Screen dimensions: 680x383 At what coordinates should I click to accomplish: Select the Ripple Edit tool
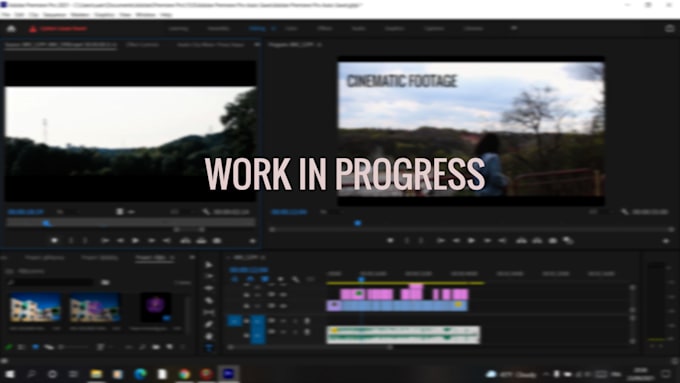(209, 288)
